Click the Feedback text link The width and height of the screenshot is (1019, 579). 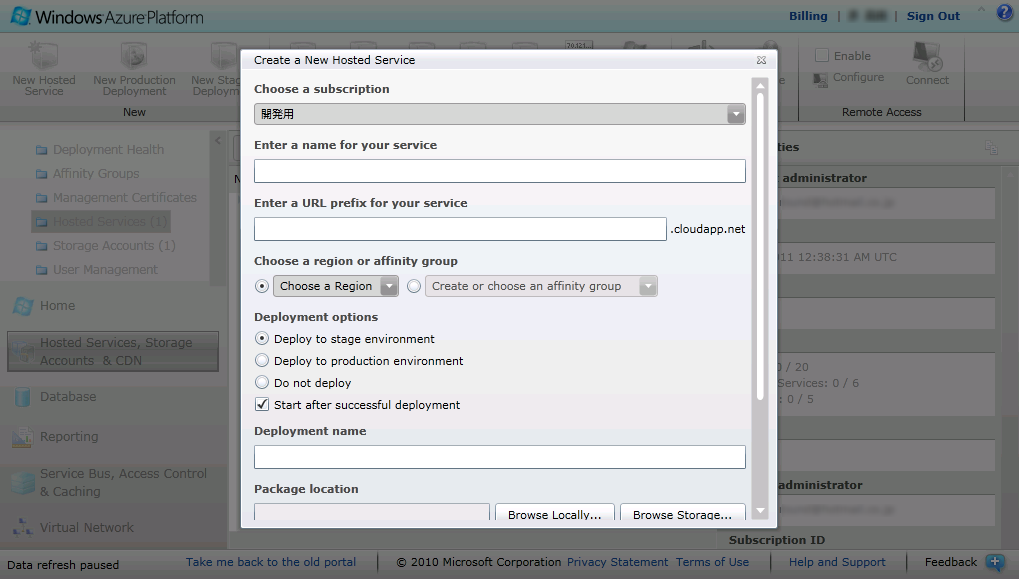click(x=951, y=563)
